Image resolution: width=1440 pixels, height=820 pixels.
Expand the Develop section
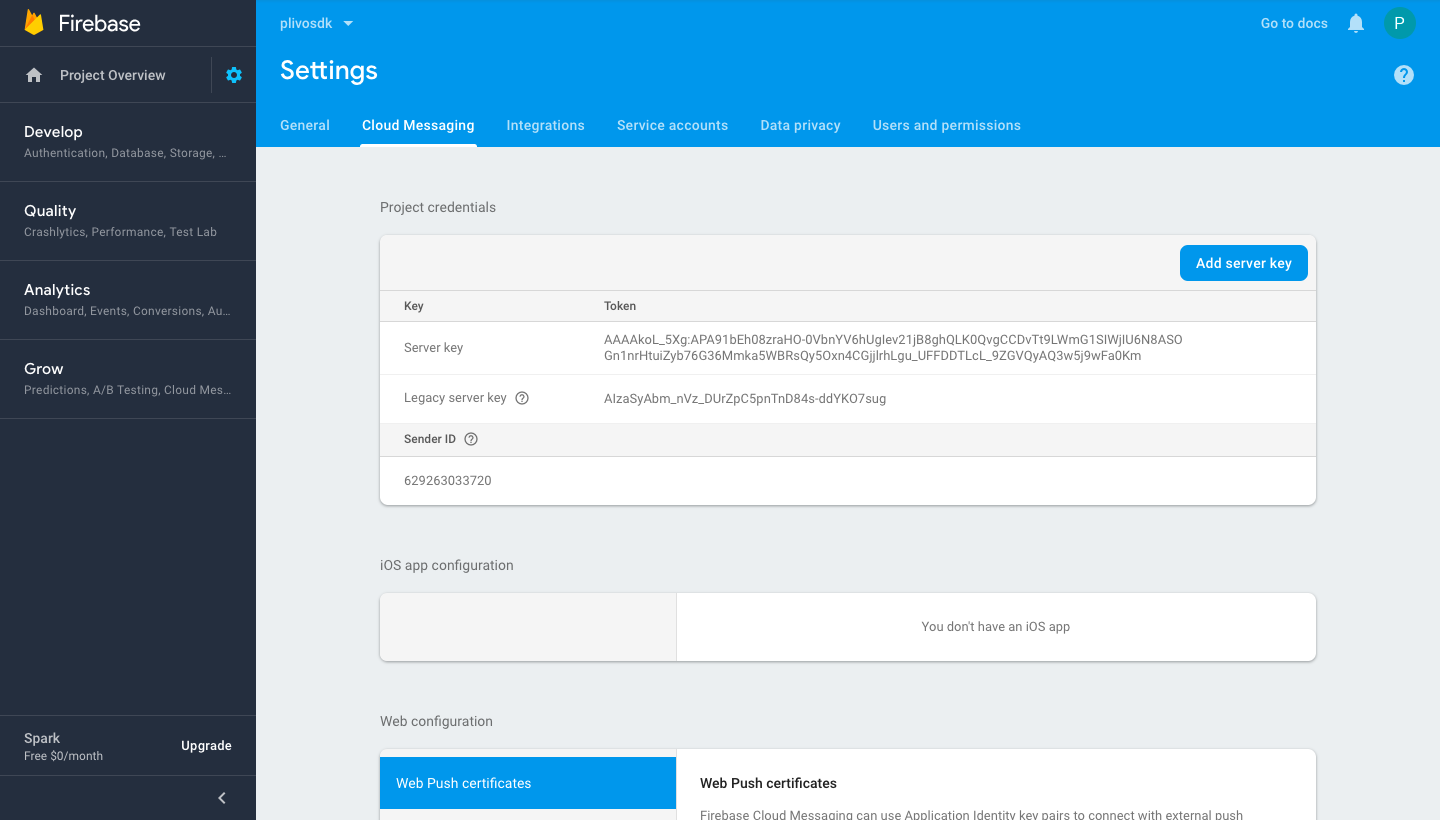tap(127, 141)
